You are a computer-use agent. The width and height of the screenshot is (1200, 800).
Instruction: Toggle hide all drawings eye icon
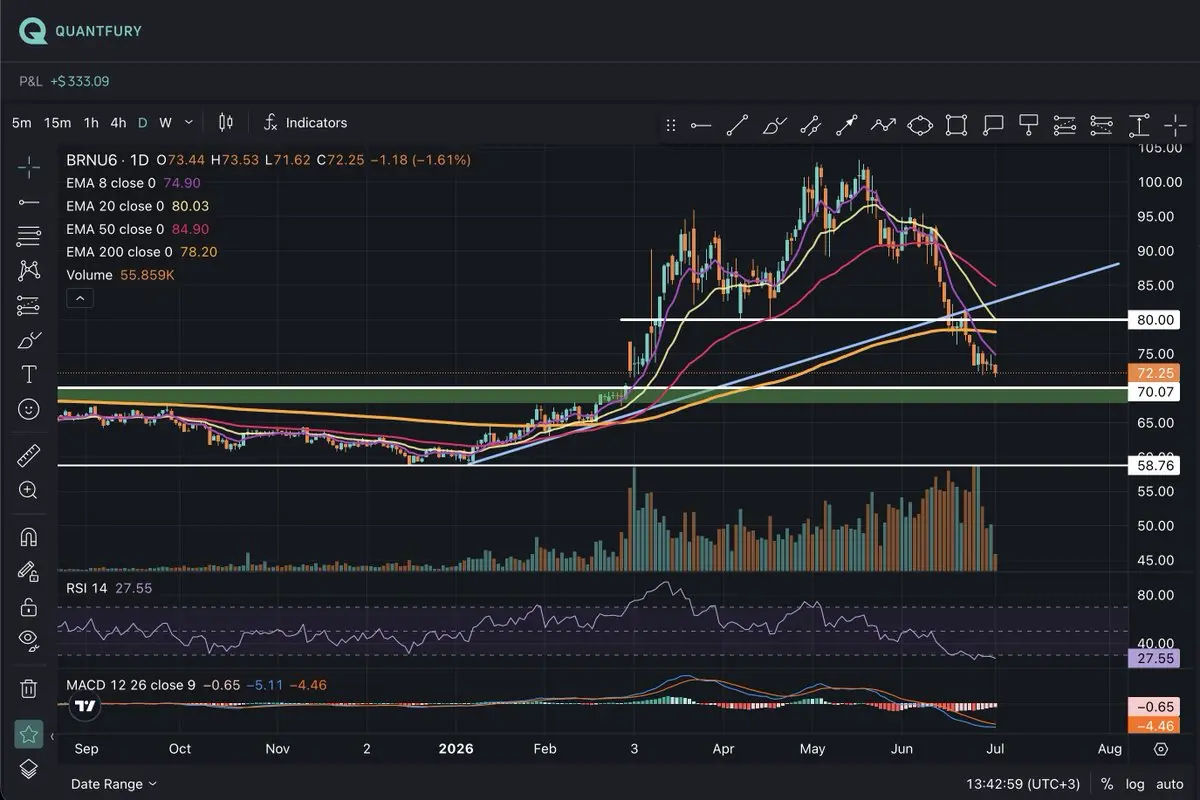29,640
